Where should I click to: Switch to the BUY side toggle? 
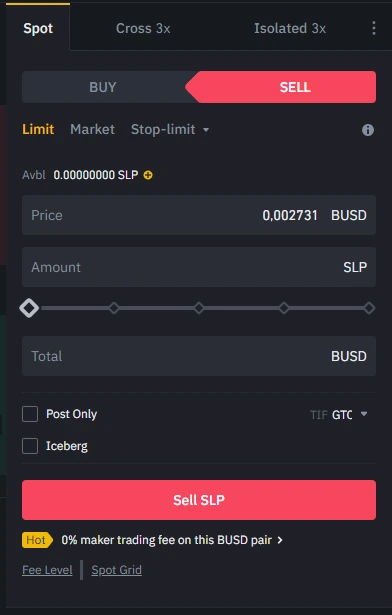point(103,87)
